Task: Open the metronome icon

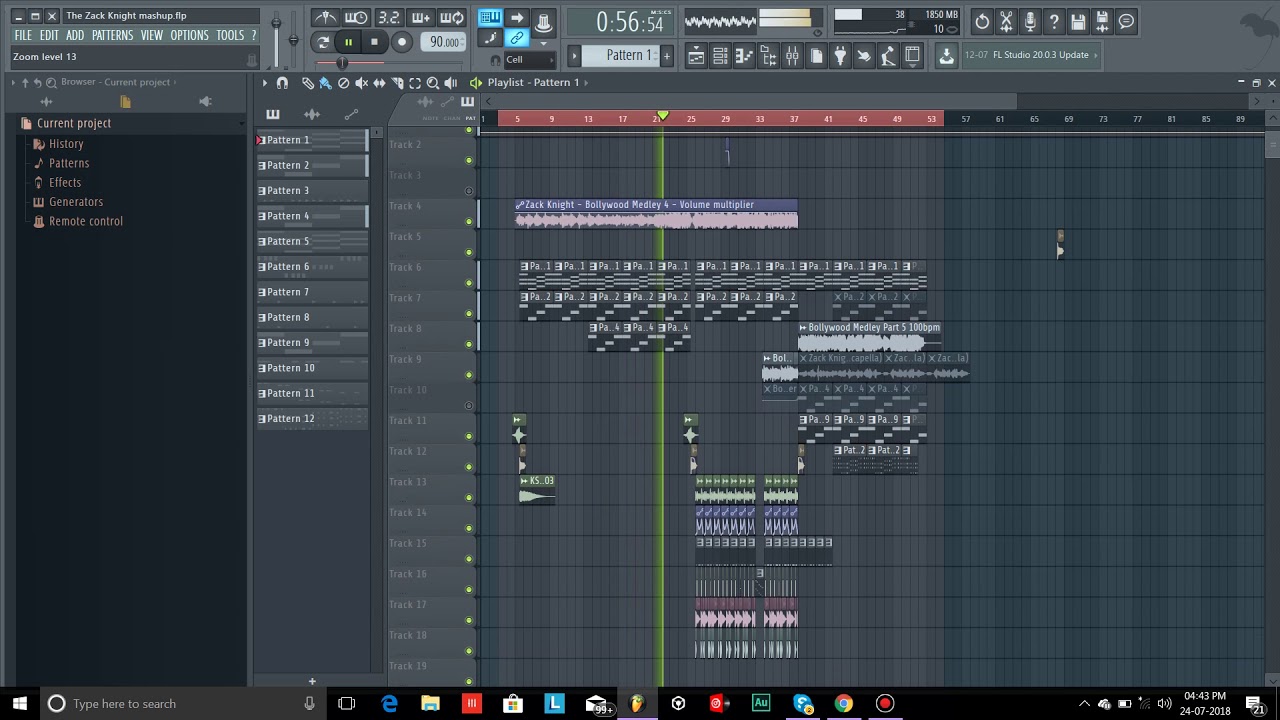Action: point(325,18)
